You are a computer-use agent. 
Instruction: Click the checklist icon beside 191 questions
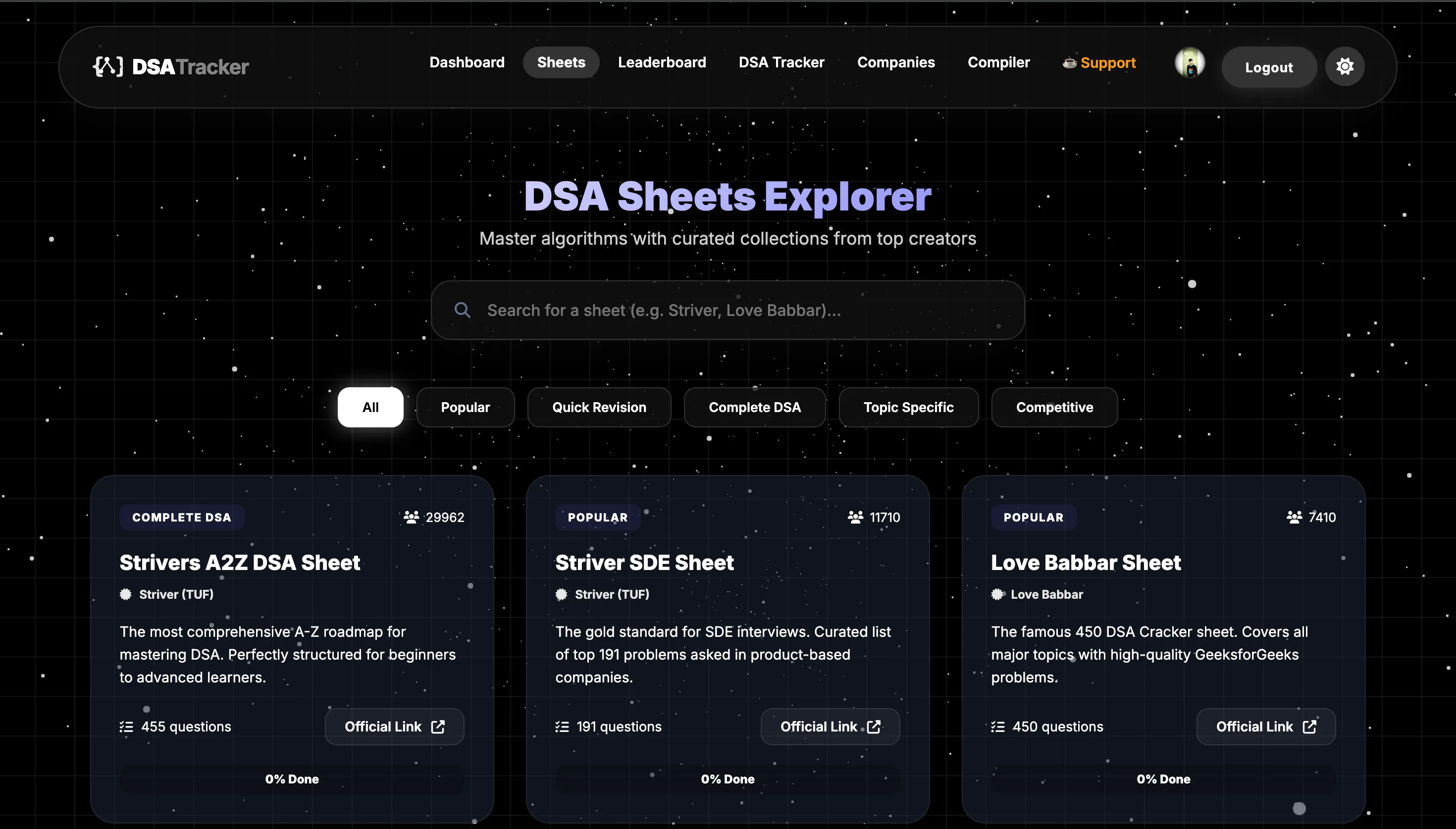coord(562,727)
